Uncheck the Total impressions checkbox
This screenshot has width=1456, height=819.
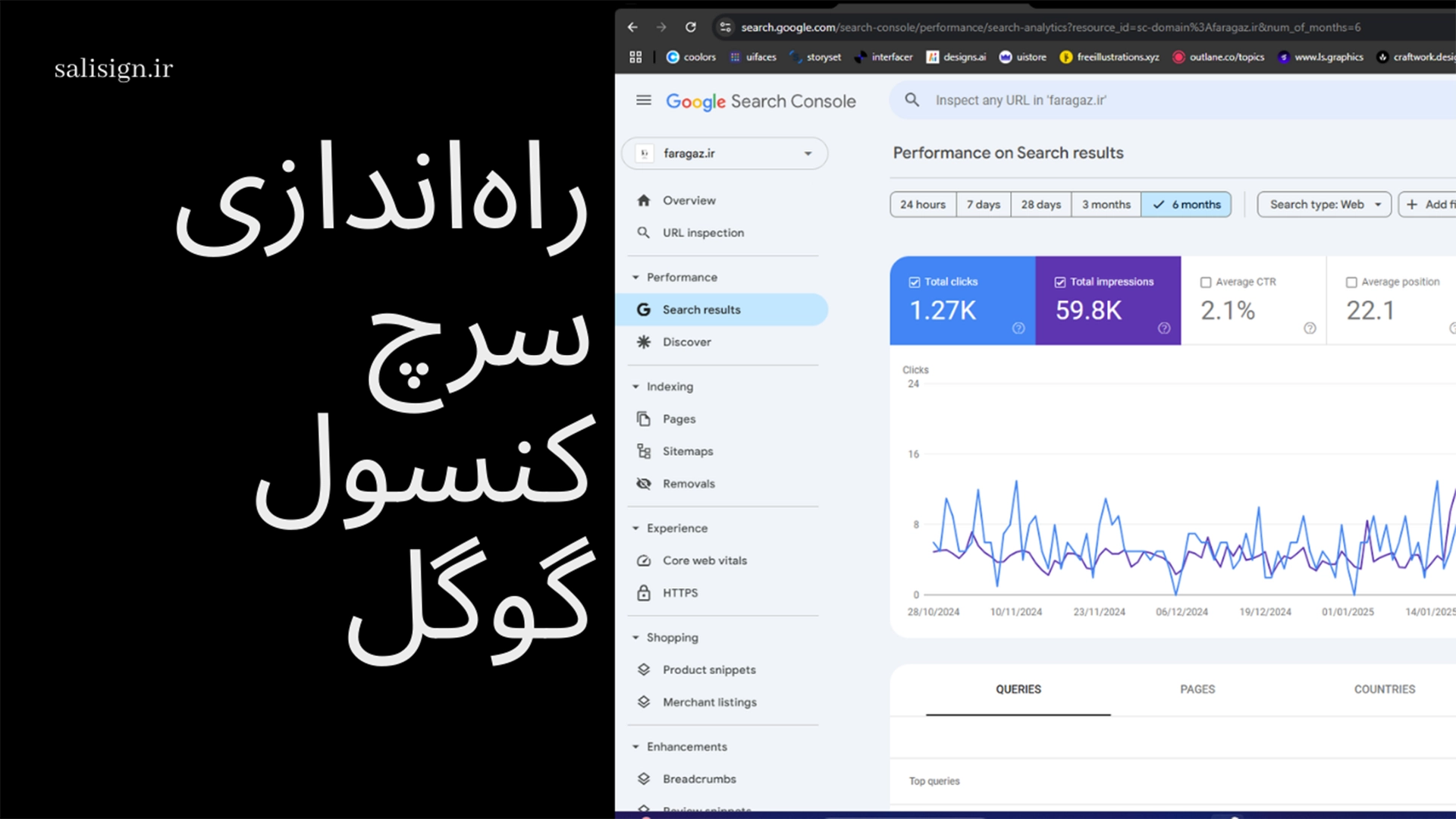(x=1060, y=282)
